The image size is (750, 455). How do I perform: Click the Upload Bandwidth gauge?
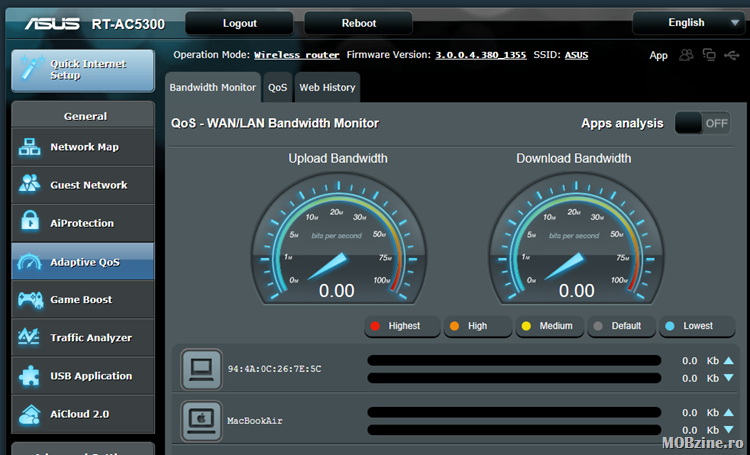pos(339,239)
